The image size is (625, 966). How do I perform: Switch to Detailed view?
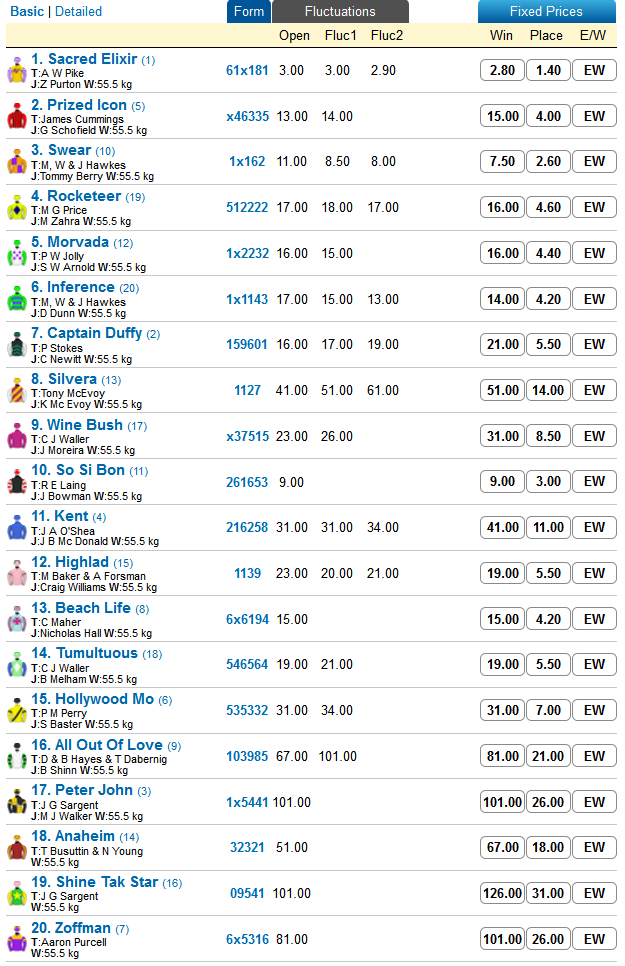[x=78, y=11]
